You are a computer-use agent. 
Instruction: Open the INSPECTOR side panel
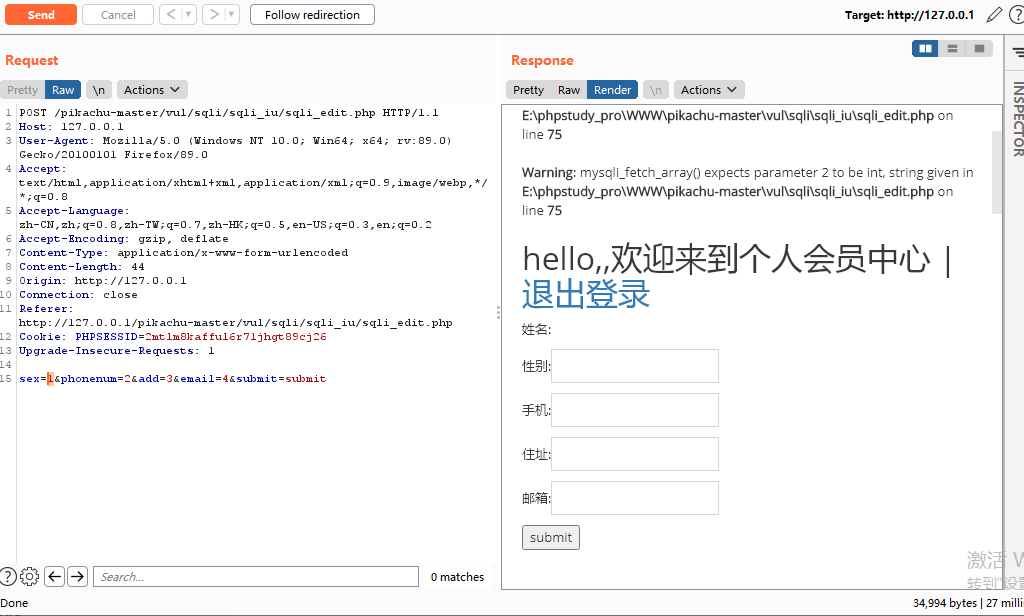[1017, 119]
